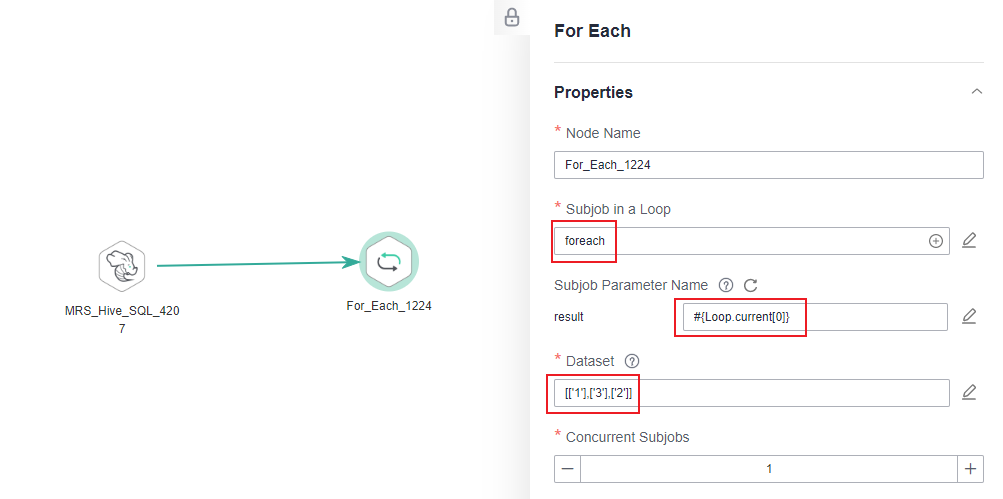This screenshot has width=1003, height=499.
Task: Click edit pencil next to Dataset field
Action: click(x=969, y=392)
